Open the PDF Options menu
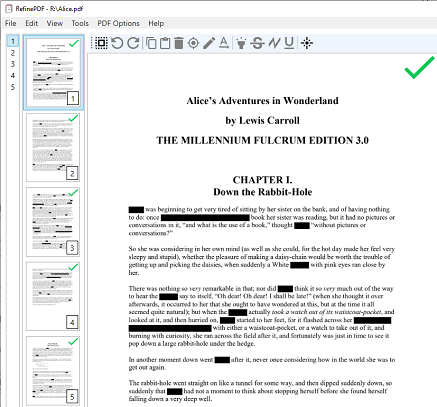Image resolution: width=437 pixels, height=407 pixels. click(x=118, y=23)
